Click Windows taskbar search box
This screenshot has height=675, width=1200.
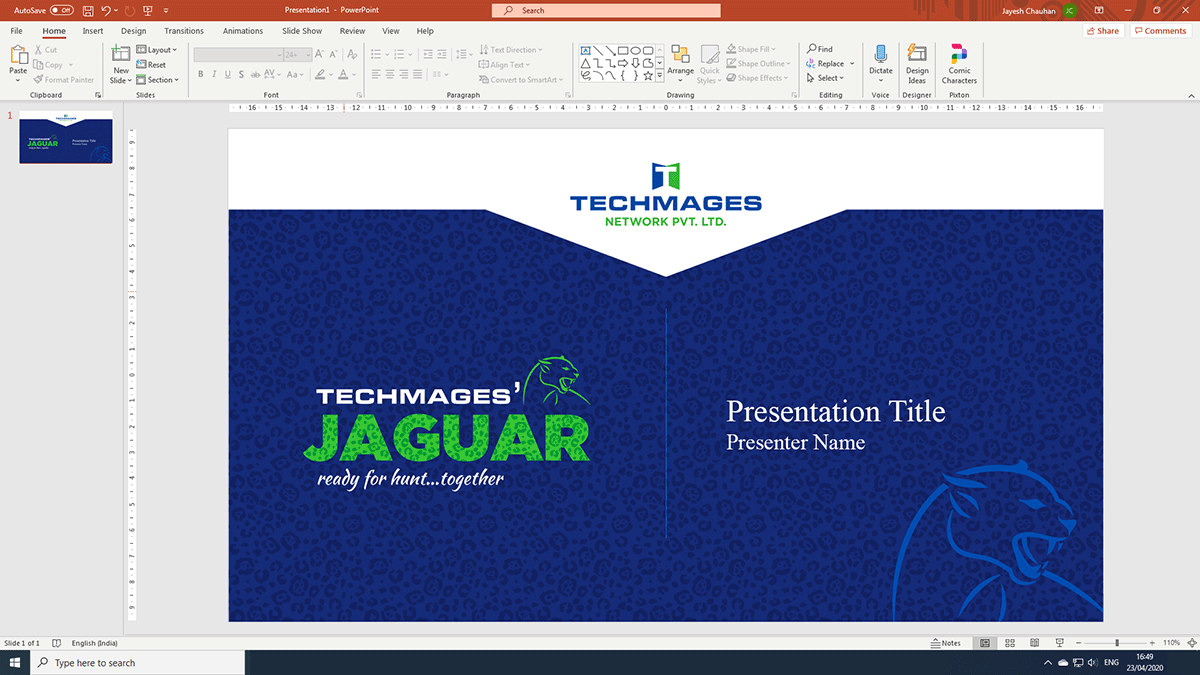coord(137,663)
